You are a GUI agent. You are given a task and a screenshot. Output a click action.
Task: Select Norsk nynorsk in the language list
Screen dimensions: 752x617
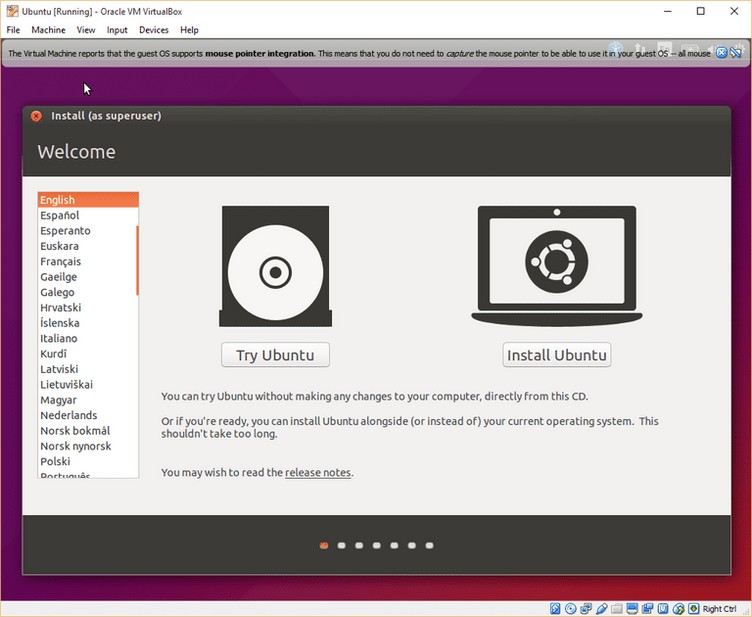(x=88, y=446)
